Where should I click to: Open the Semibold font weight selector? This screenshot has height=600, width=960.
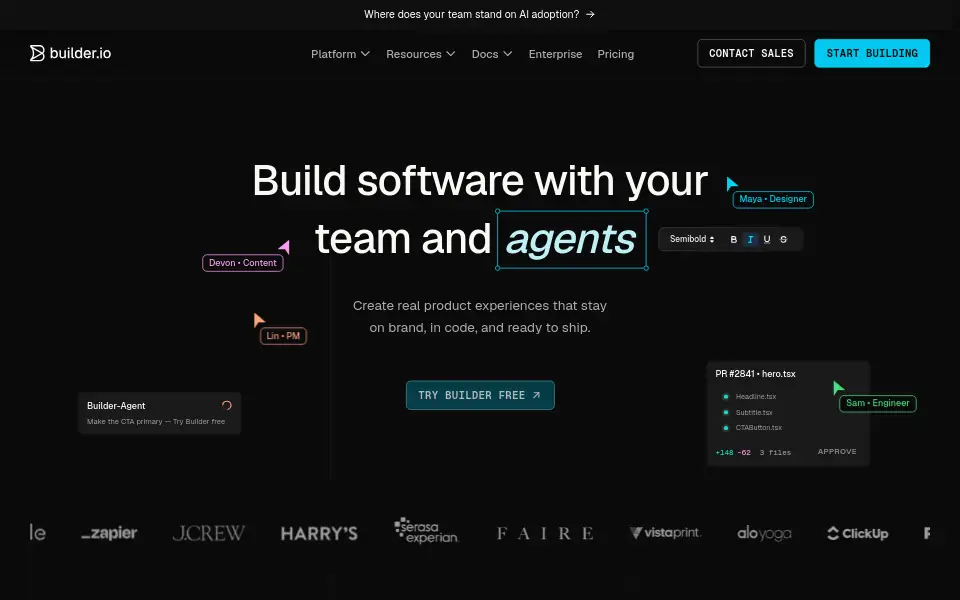point(692,239)
